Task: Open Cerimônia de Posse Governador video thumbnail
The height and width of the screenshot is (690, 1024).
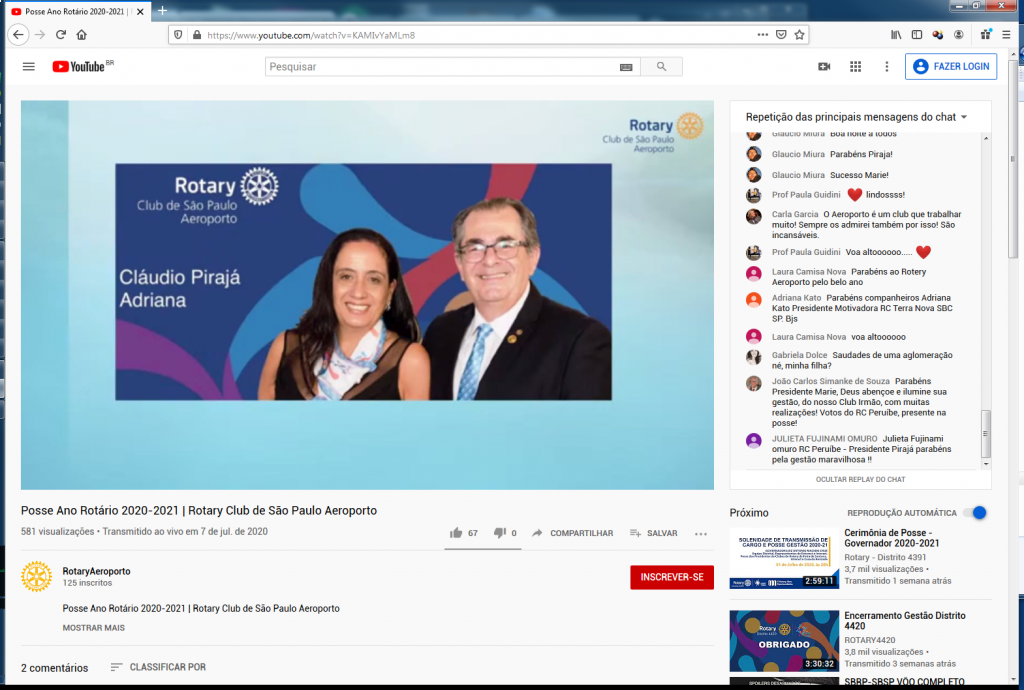Action: [x=784, y=558]
